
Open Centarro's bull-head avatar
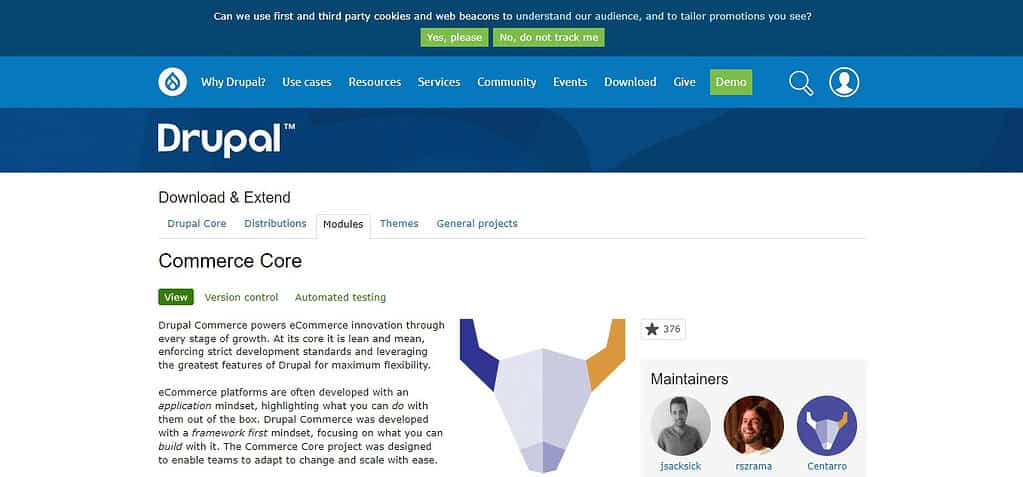pyautogui.click(x=827, y=425)
